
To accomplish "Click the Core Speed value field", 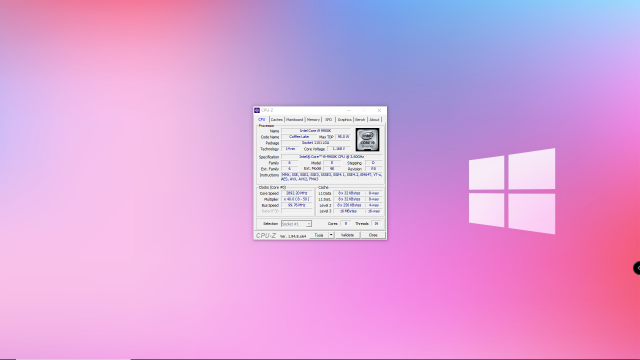I will point(297,193).
